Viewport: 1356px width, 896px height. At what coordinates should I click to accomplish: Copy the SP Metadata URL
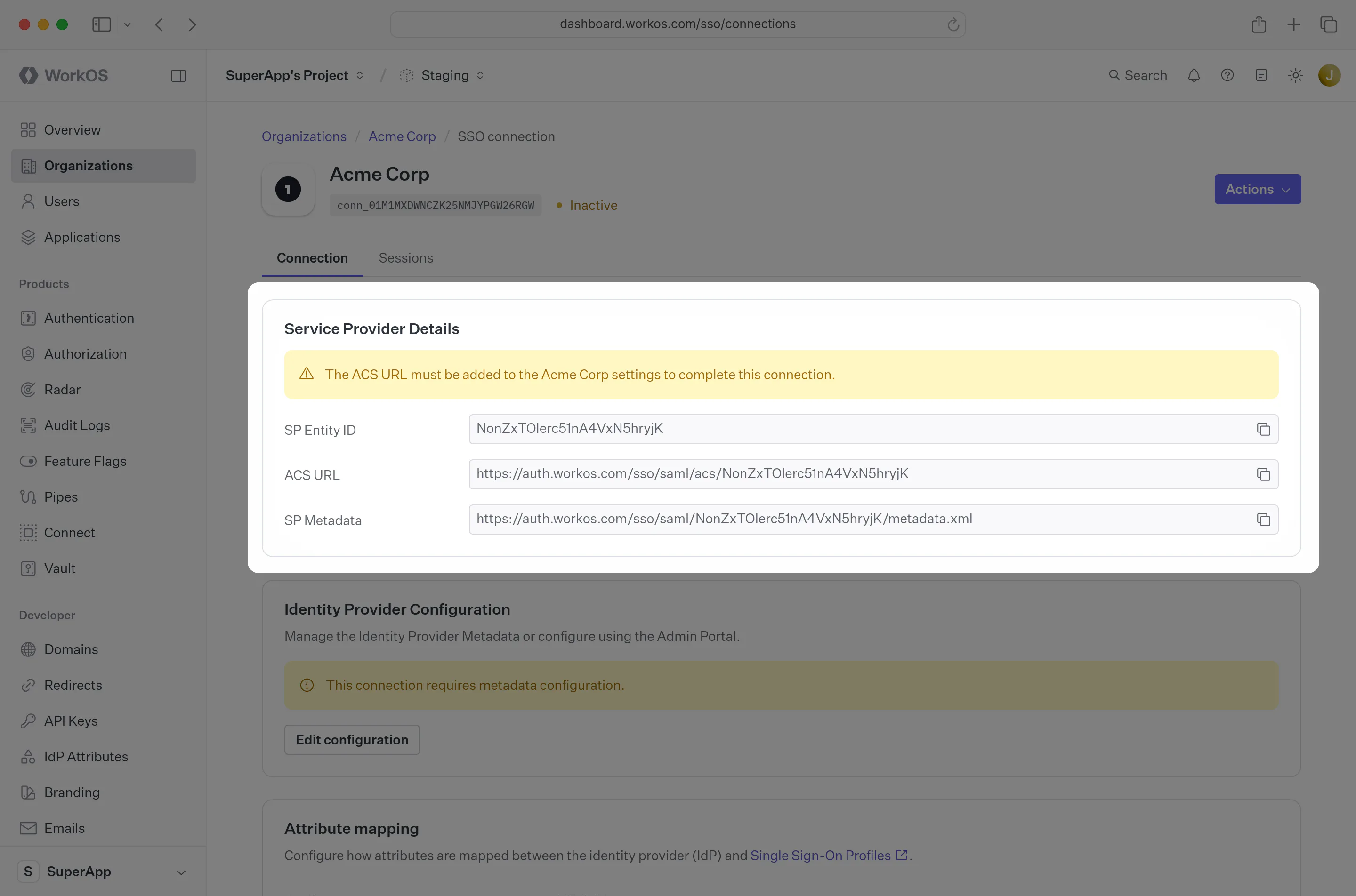point(1263,520)
